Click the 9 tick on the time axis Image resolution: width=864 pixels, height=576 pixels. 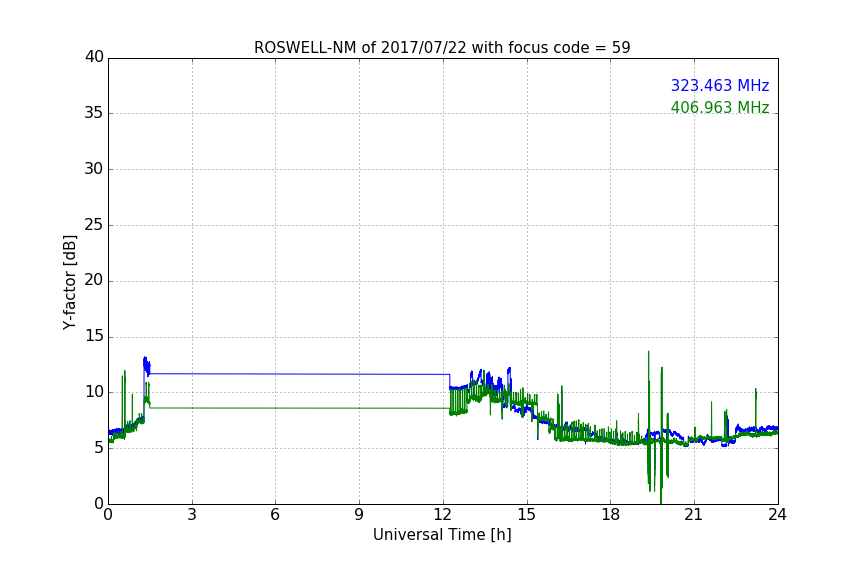click(359, 515)
